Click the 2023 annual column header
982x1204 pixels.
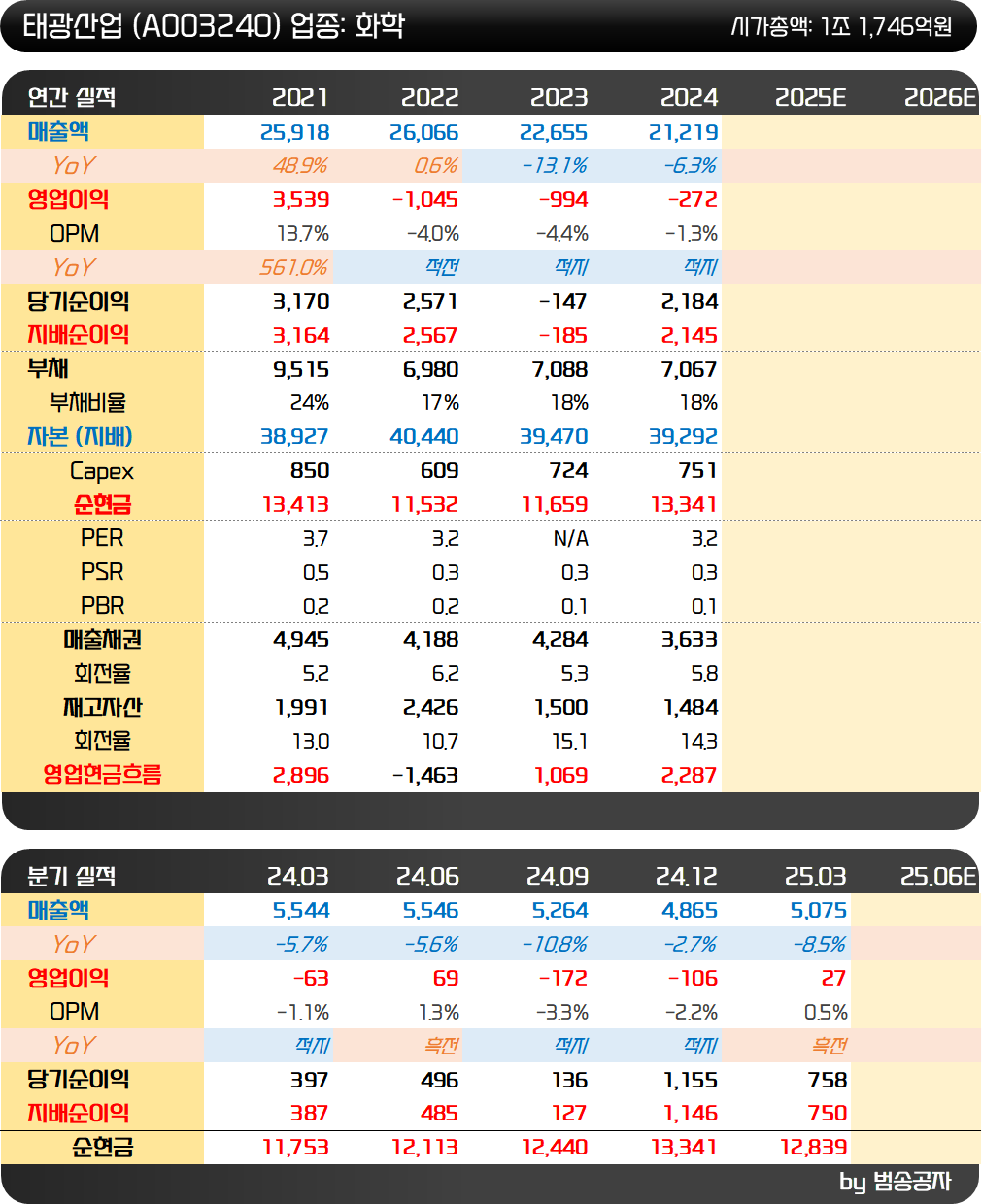[559, 97]
